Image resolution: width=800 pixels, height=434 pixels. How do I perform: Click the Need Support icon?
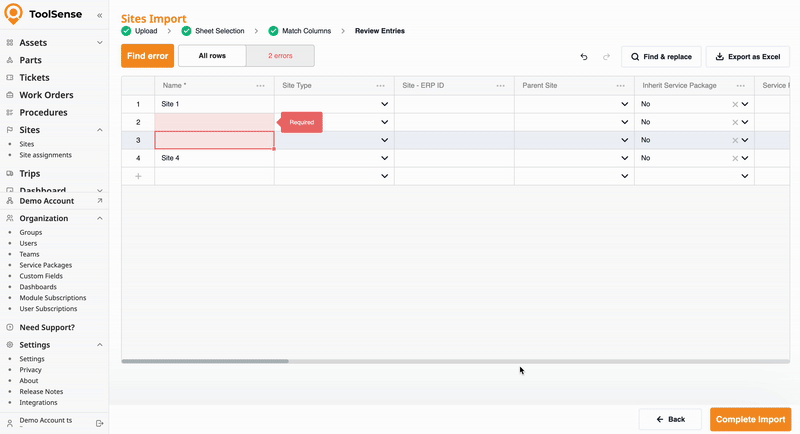click(10, 327)
